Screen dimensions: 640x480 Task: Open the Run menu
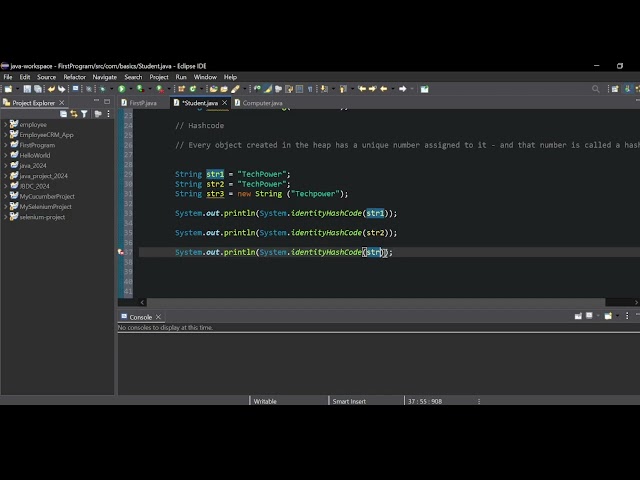click(x=181, y=77)
